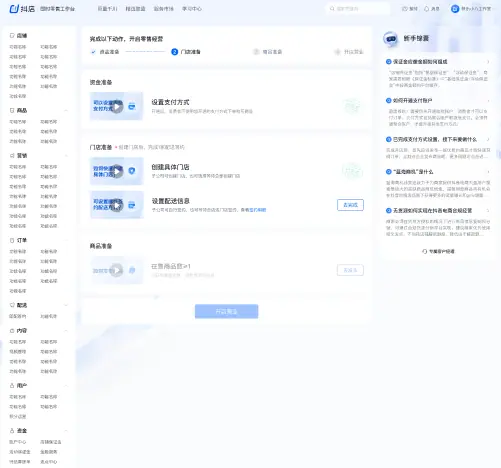Click the magnifier icon in search box

(x=332, y=9)
